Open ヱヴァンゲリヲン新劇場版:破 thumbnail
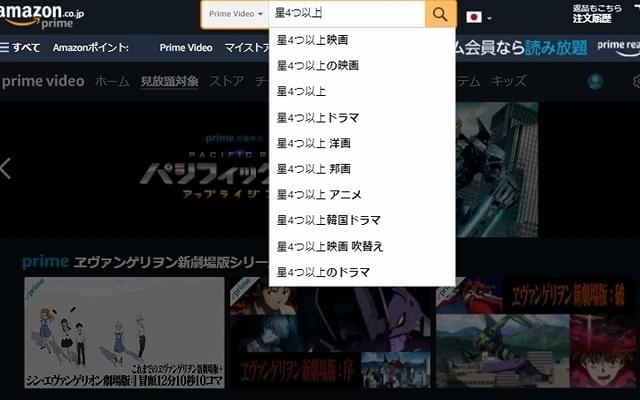Image resolution: width=640 pixels, height=400 pixels. click(536, 332)
